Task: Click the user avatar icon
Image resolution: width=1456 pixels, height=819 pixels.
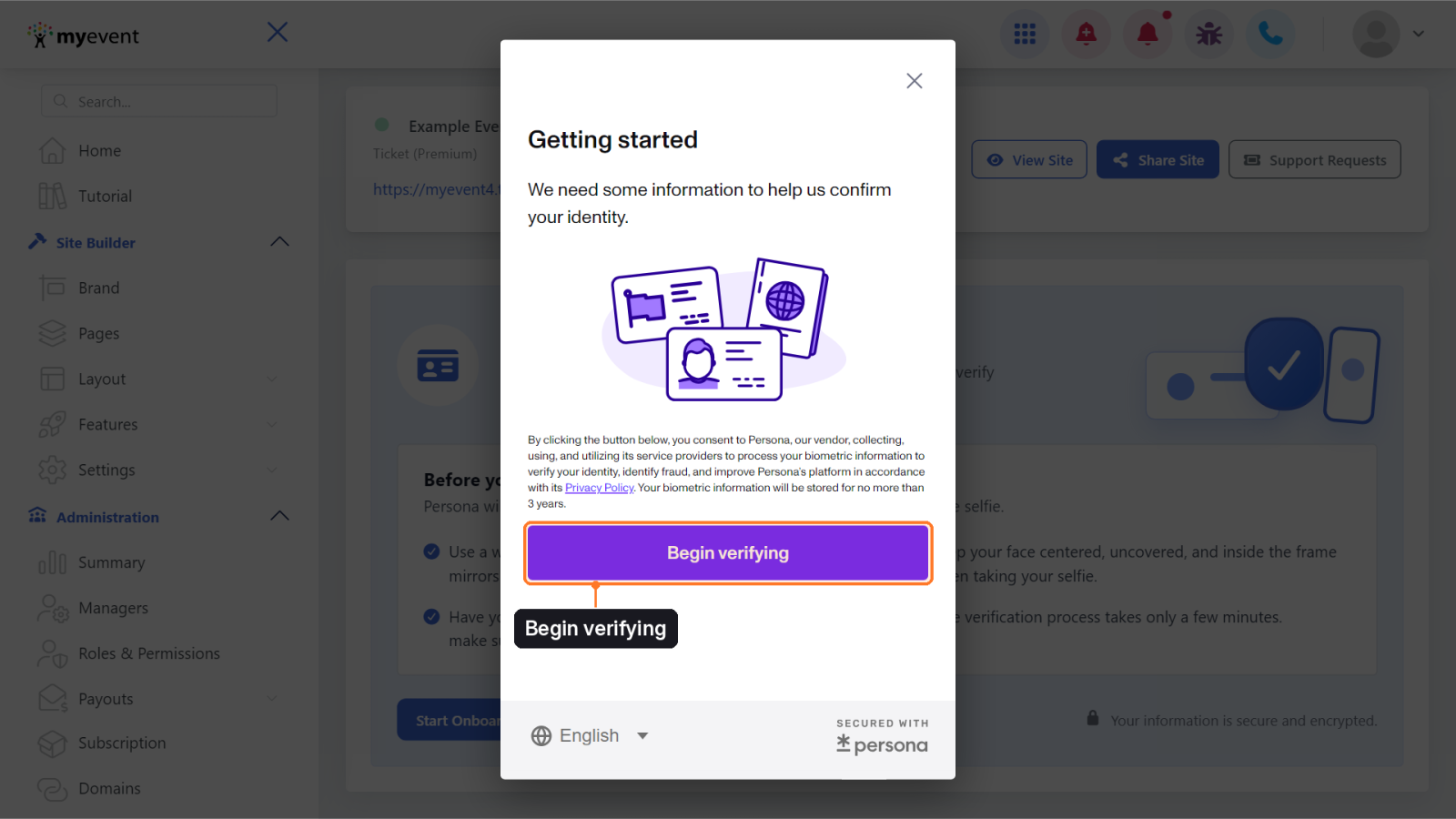Action: point(1376,35)
